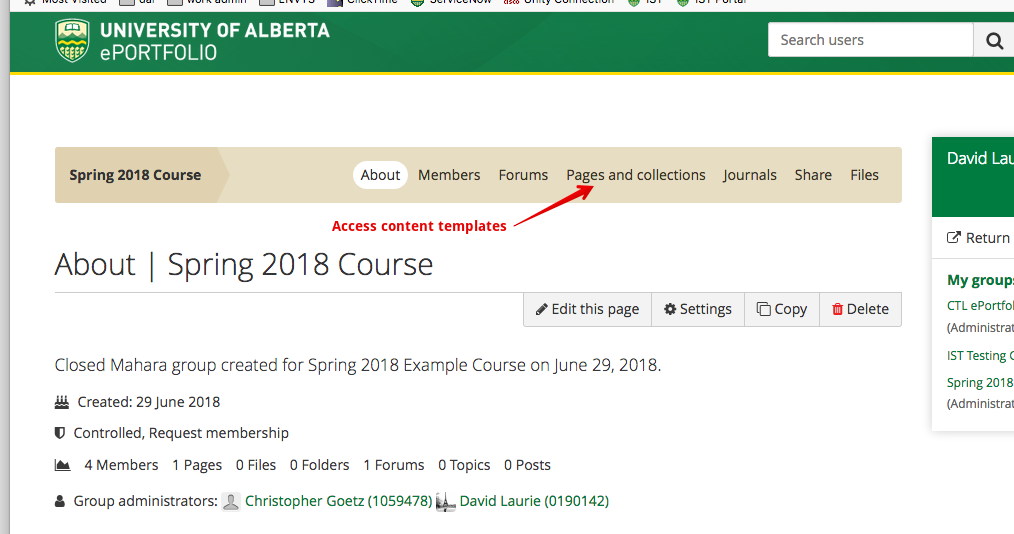
Task: Click the Spring 2018 Course breadcrumb label
Action: point(135,175)
